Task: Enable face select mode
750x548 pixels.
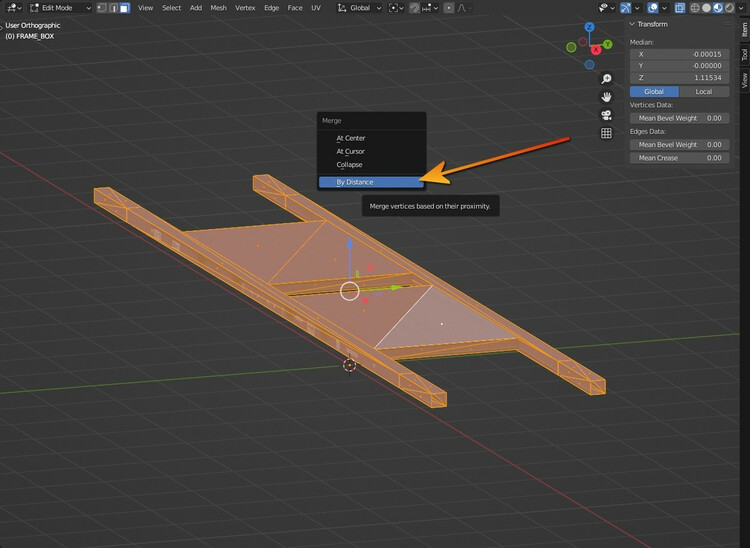Action: pyautogui.click(x=125, y=8)
